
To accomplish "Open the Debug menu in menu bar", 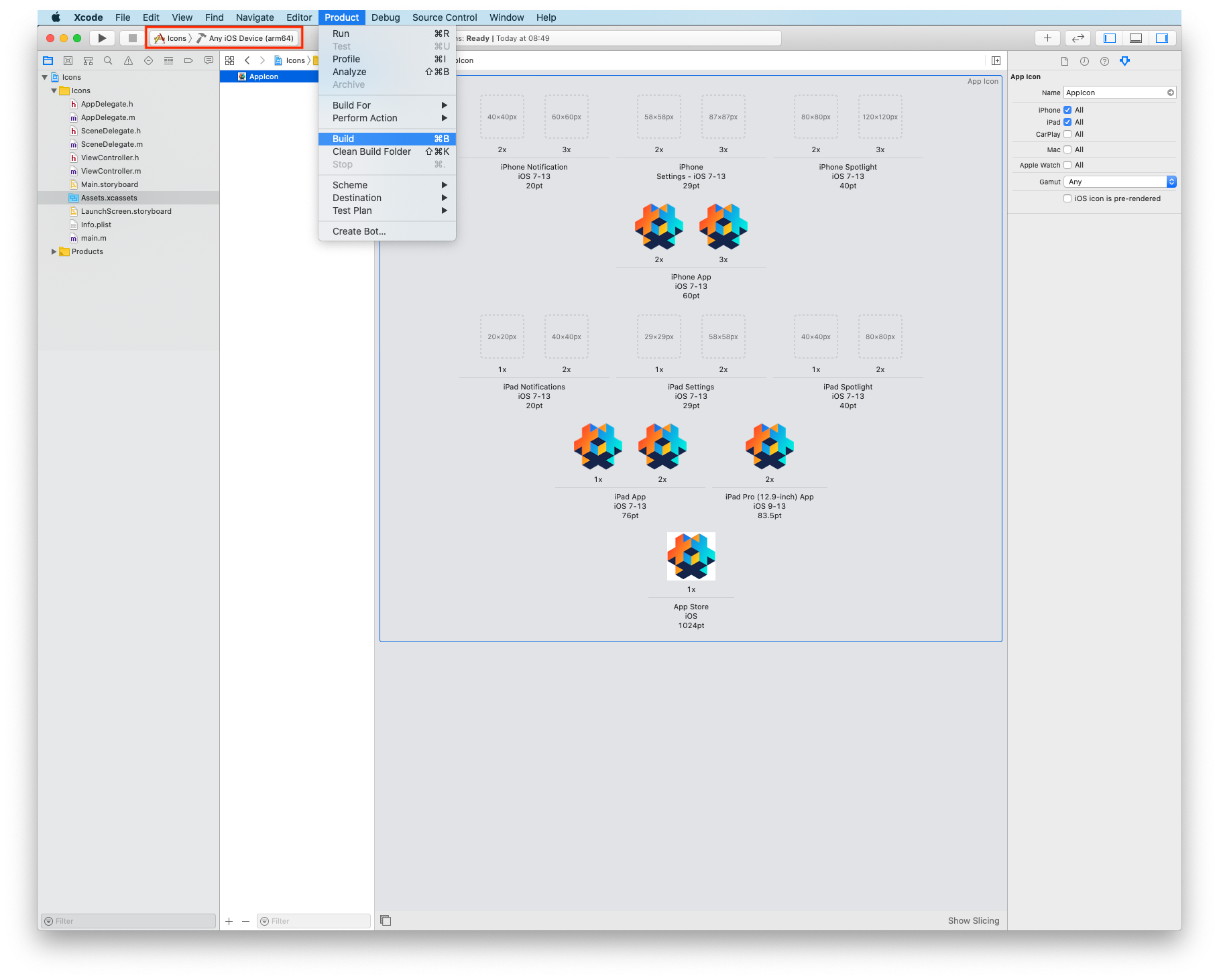I will coord(386,17).
